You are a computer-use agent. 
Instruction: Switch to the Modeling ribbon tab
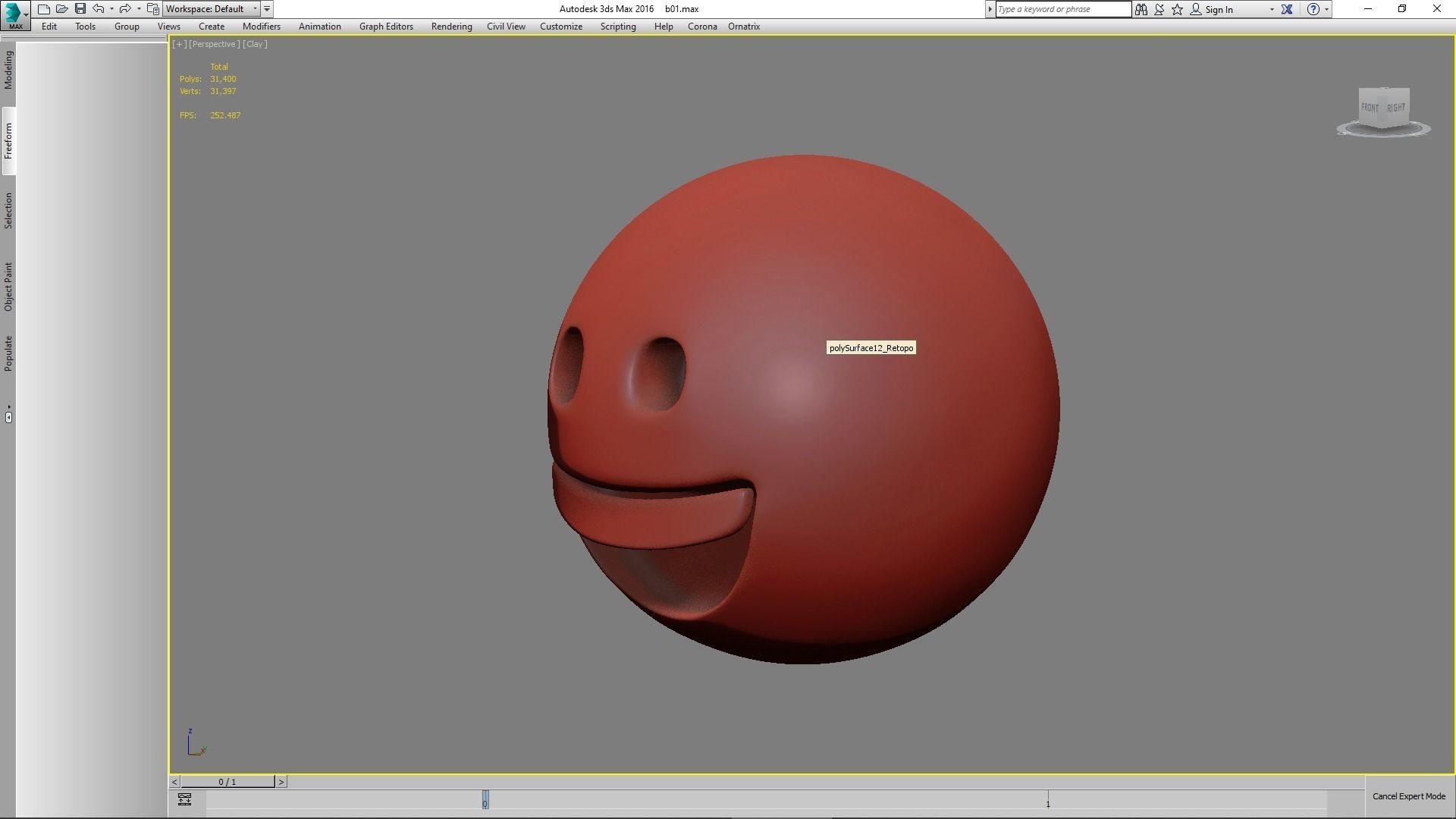pos(8,70)
